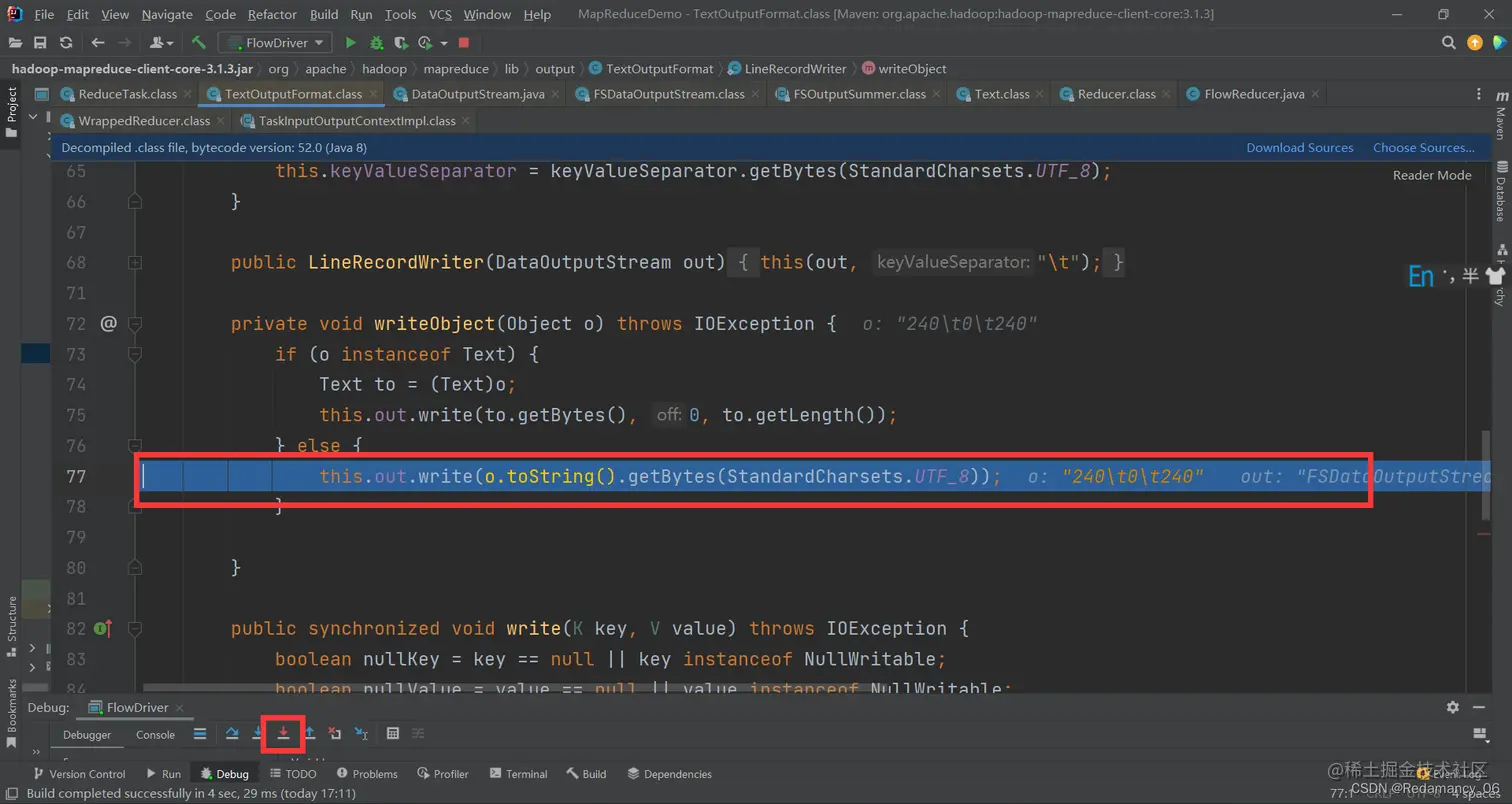Force Step Into red arrow icon

pyautogui.click(x=284, y=734)
